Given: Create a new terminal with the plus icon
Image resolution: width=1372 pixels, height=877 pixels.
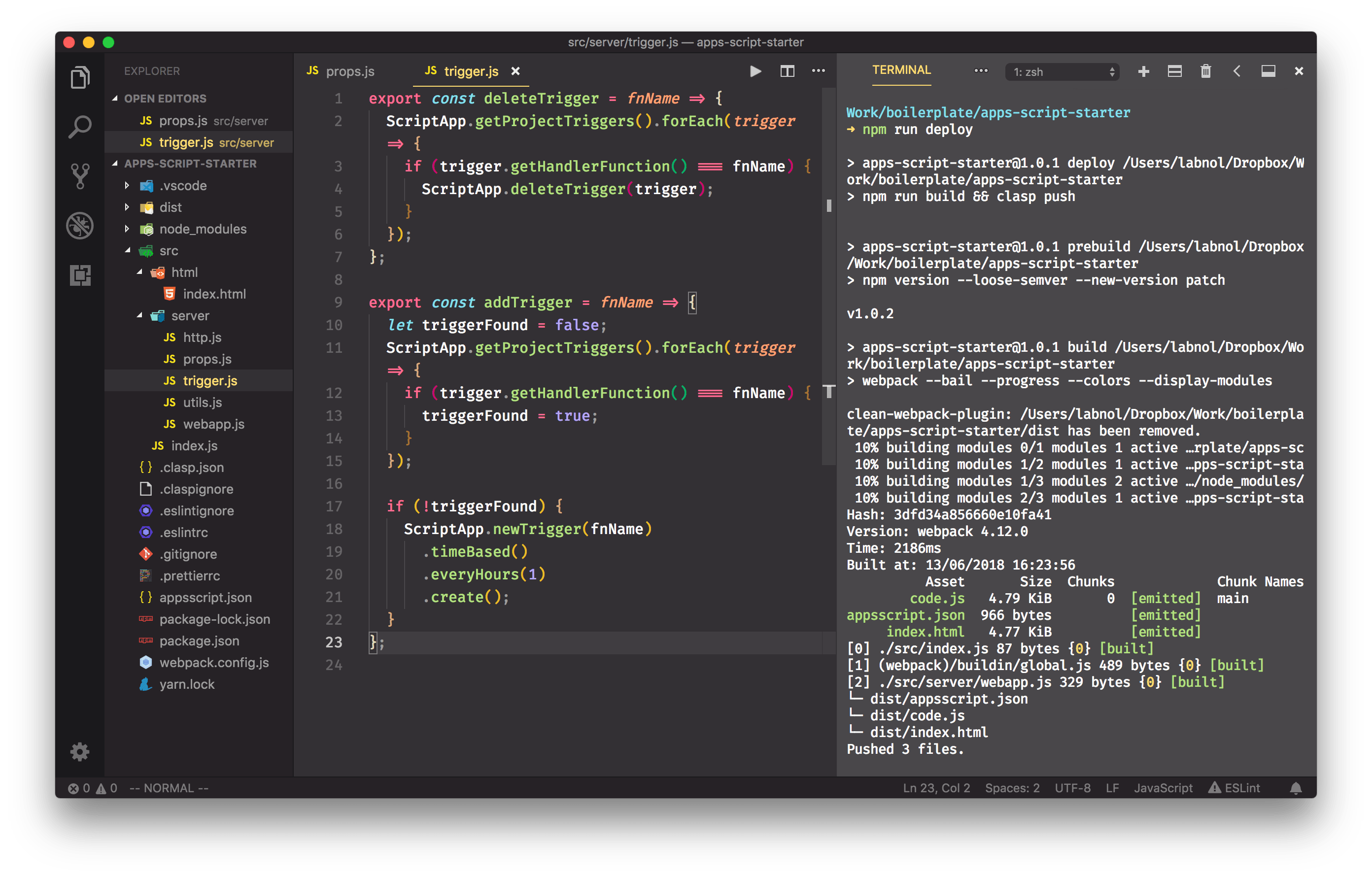Looking at the screenshot, I should [x=1143, y=70].
